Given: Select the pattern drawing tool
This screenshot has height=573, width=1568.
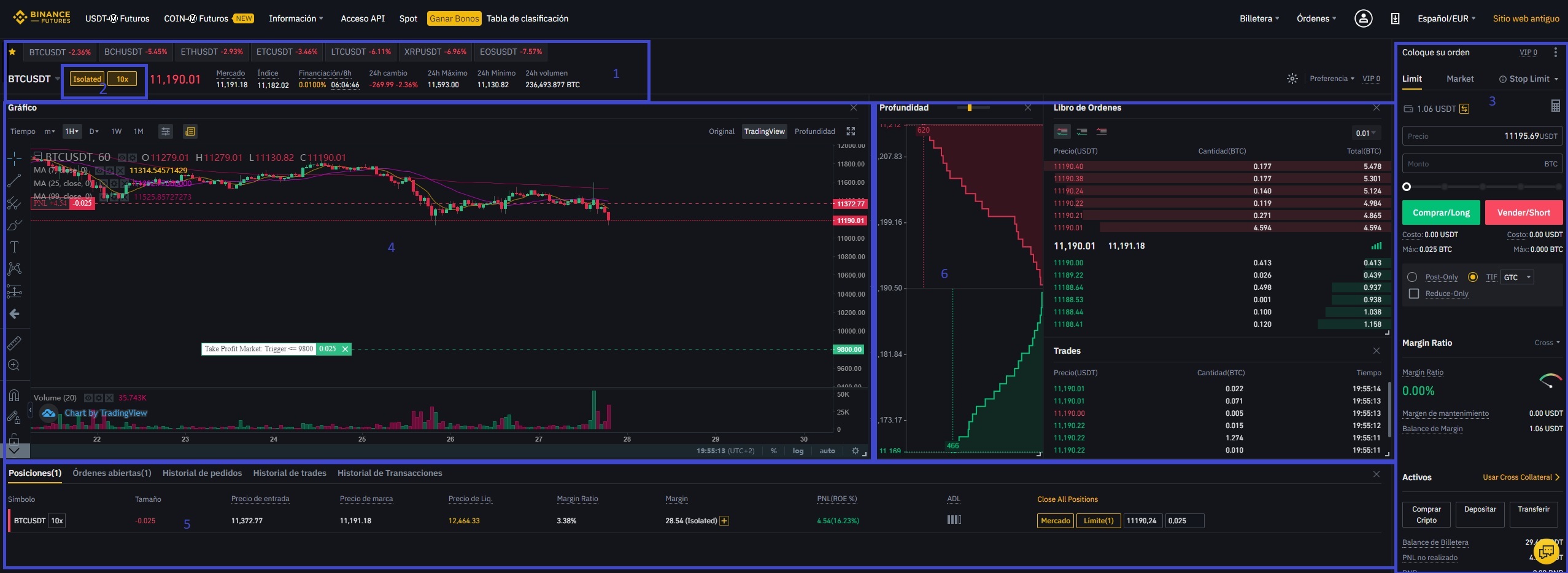Looking at the screenshot, I should tap(14, 268).
